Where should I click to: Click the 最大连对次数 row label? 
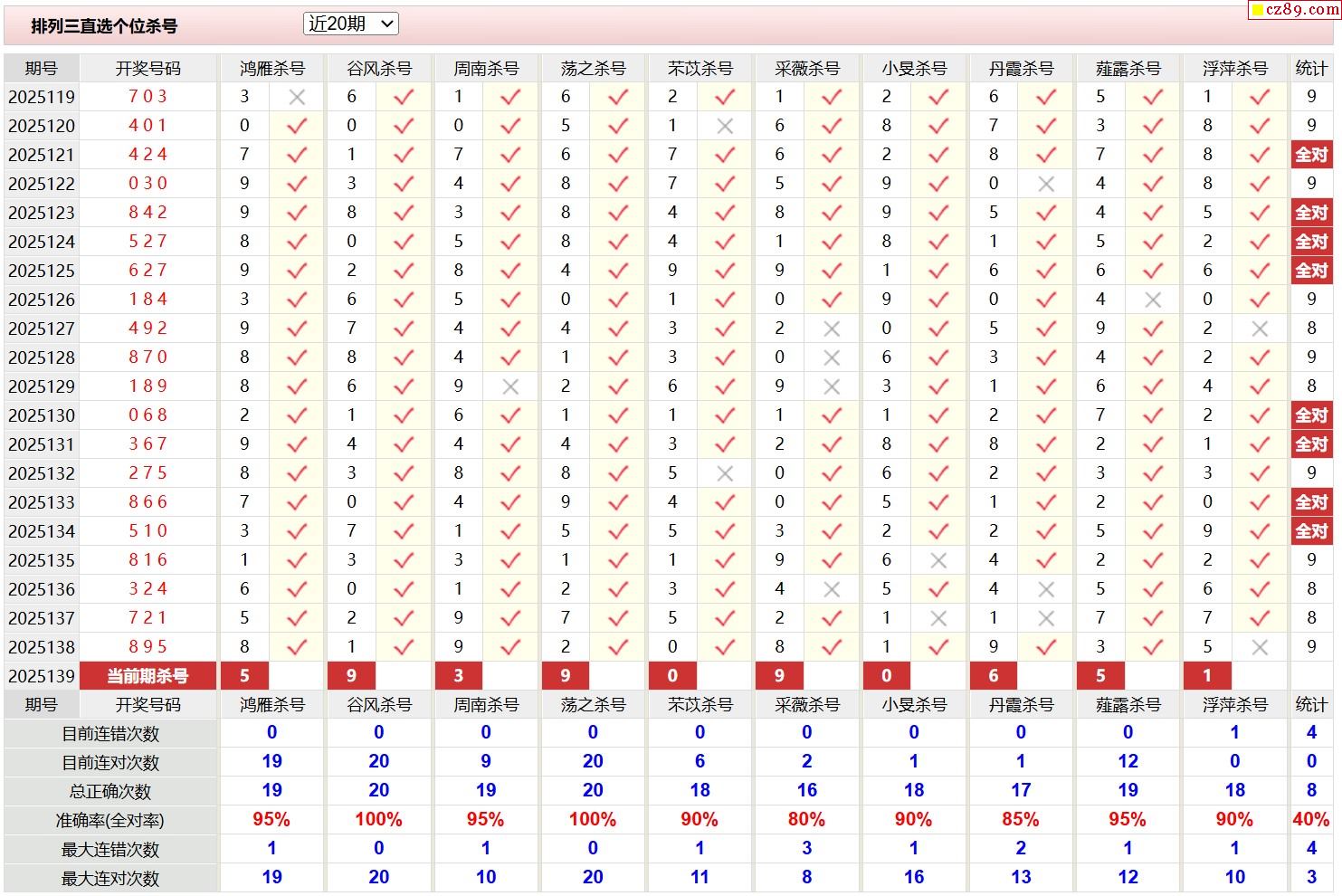(110, 879)
